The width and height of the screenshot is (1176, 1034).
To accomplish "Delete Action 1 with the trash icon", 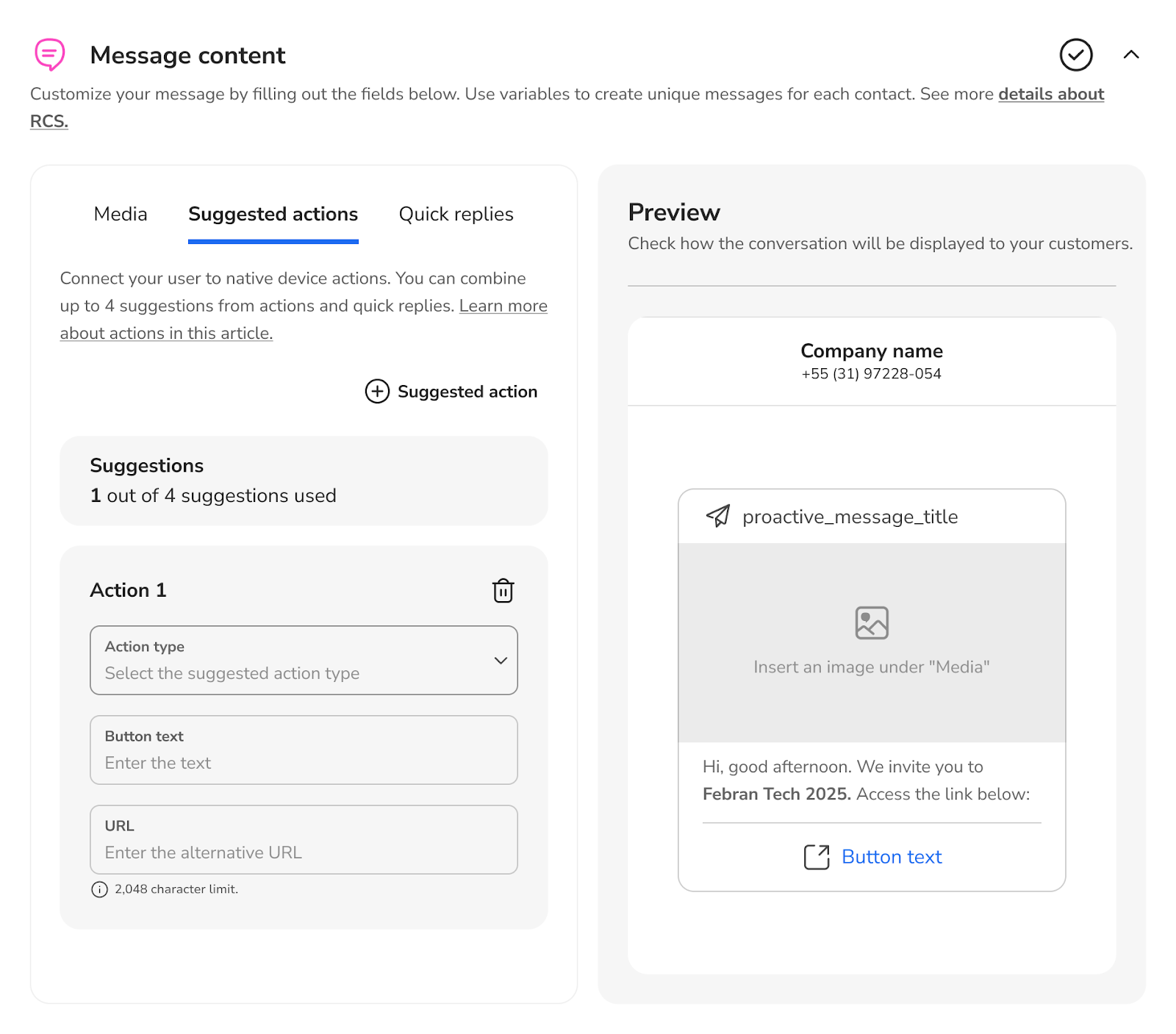I will tap(503, 591).
